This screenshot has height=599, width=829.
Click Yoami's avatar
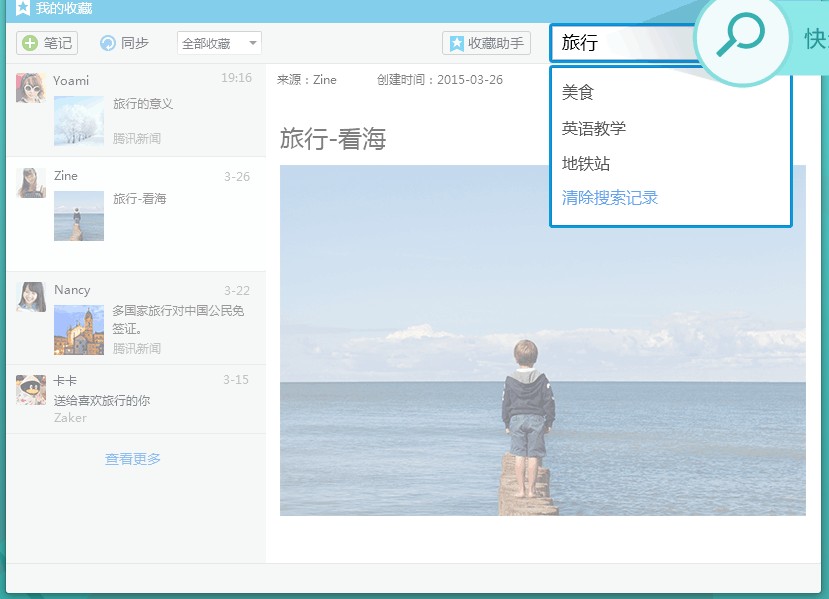pyautogui.click(x=31, y=88)
